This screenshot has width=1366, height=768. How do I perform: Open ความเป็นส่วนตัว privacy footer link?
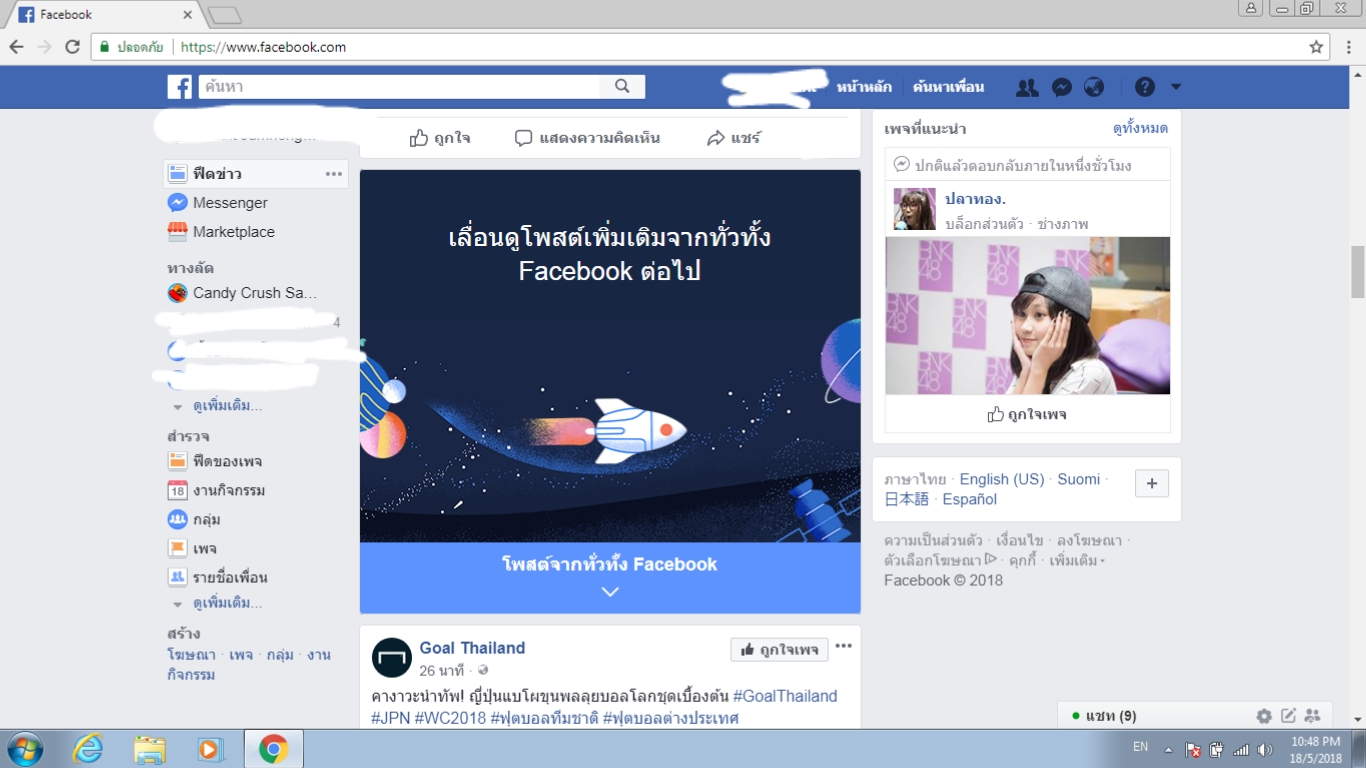pyautogui.click(x=933, y=541)
